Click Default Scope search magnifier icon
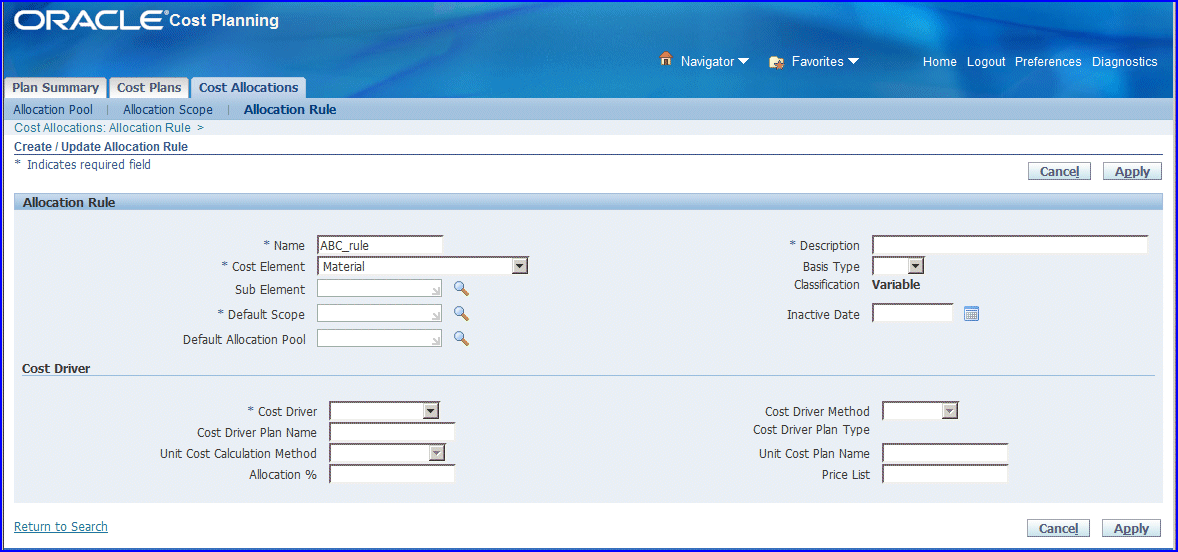This screenshot has height=552, width=1178. pos(461,313)
